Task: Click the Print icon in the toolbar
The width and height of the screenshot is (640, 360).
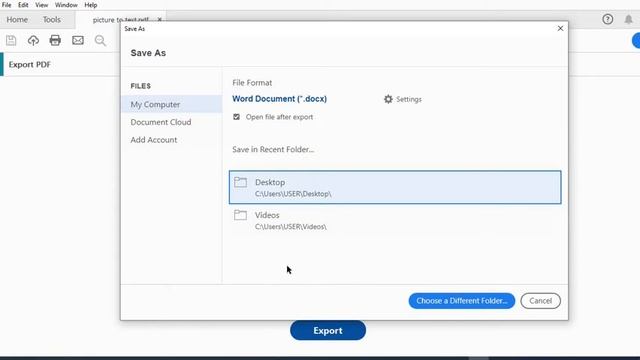Action: coord(55,40)
